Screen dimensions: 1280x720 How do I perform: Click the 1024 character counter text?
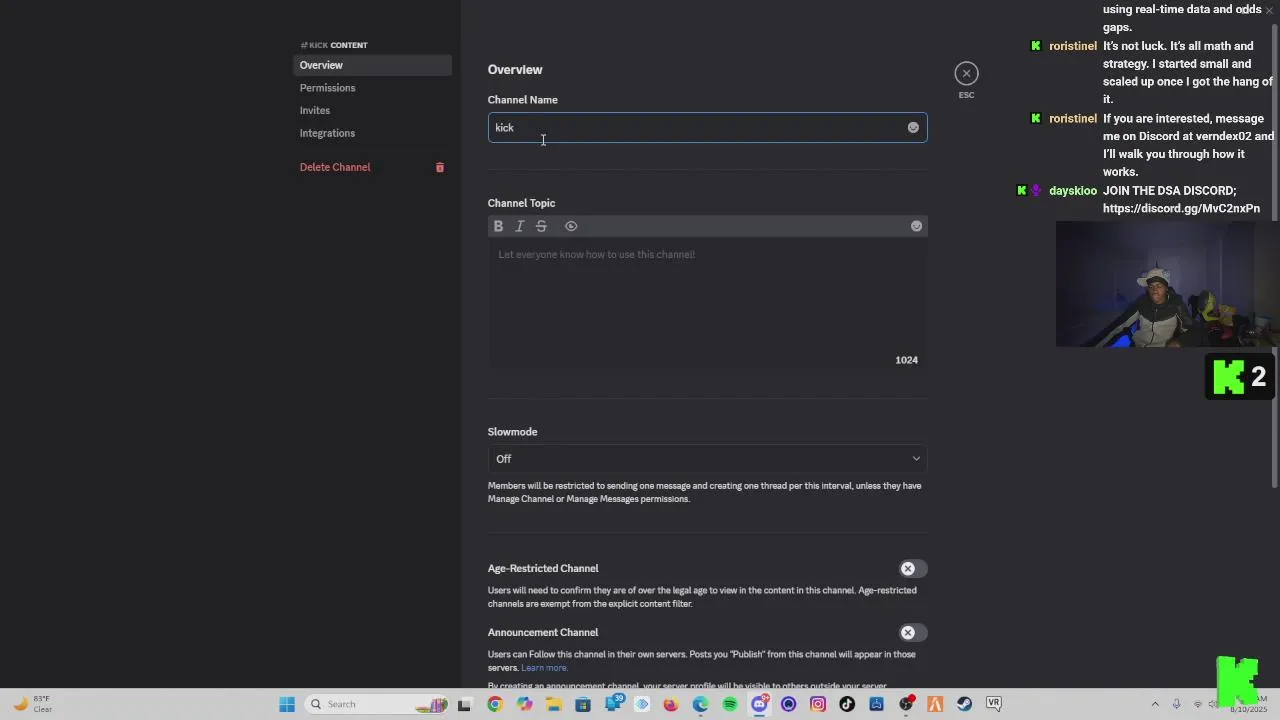coord(906,360)
